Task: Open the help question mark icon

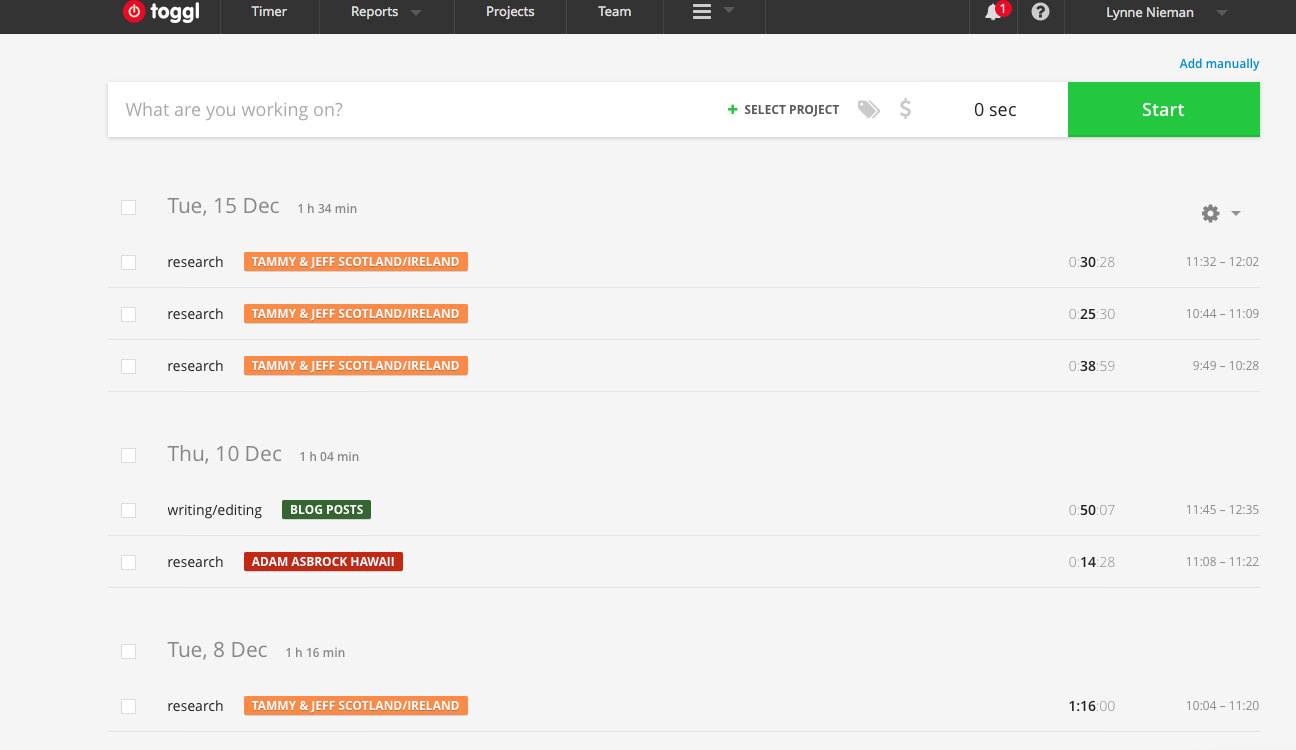Action: pos(1040,12)
